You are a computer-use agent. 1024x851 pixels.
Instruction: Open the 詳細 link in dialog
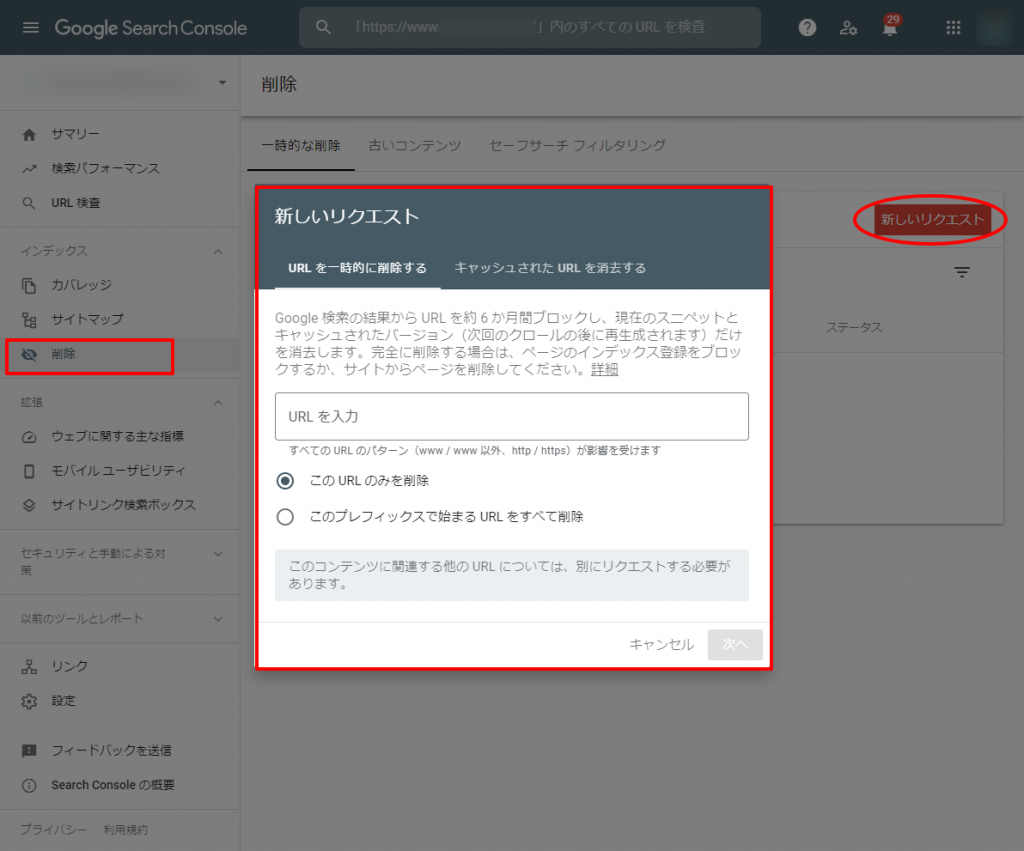coord(604,370)
